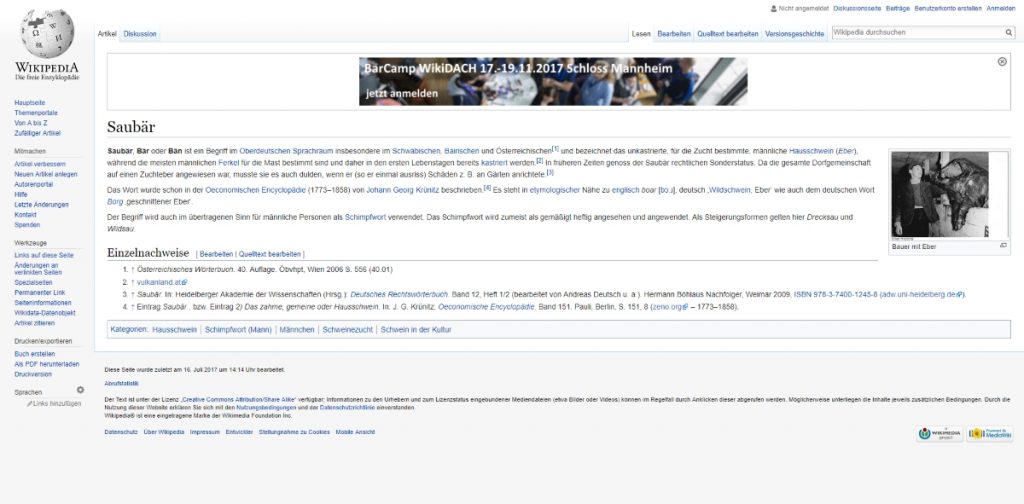This screenshot has height=504, width=1024.
Task: Follow the kastriert link
Action: tap(493, 162)
